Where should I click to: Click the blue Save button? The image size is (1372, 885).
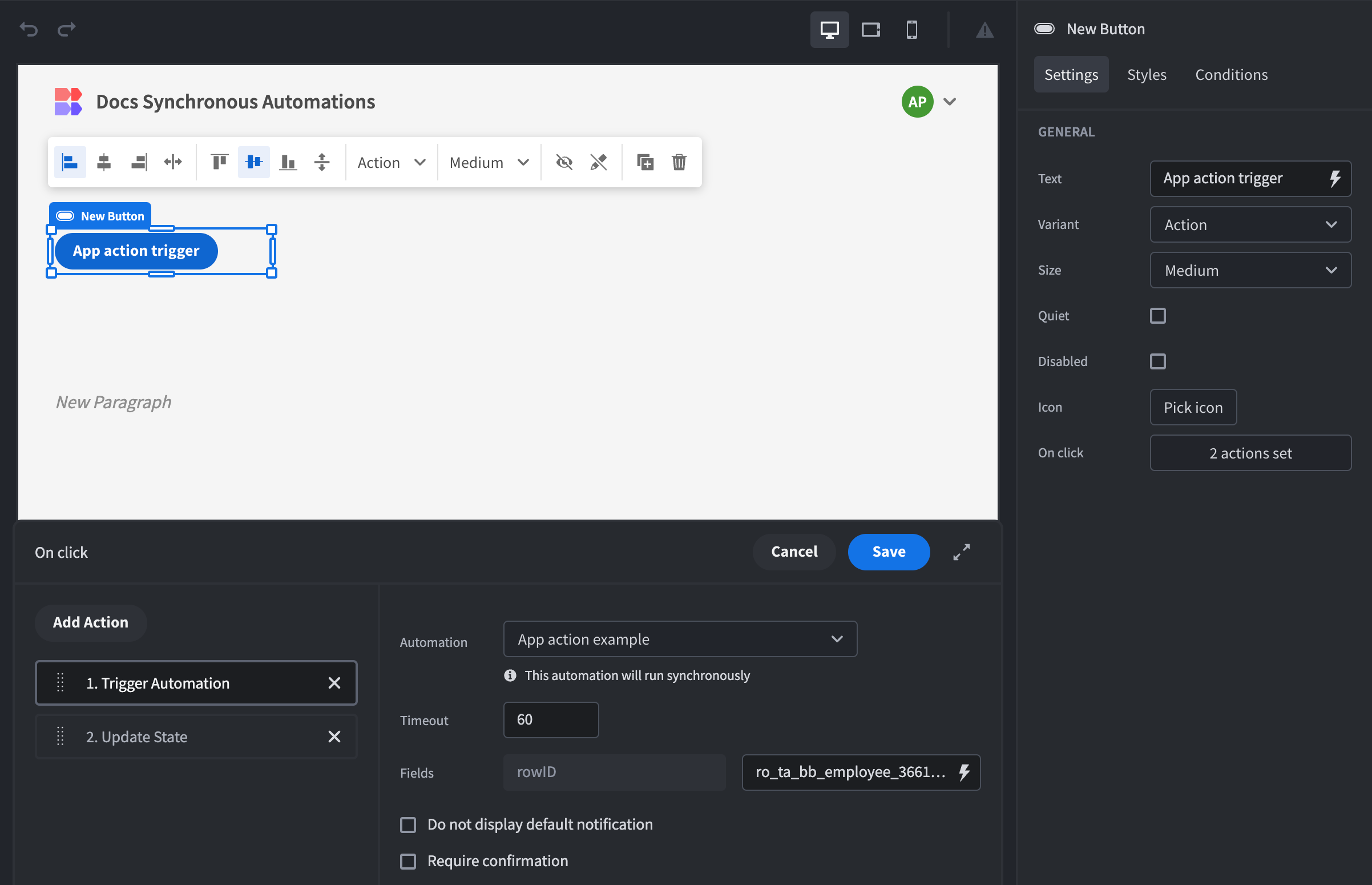click(888, 552)
